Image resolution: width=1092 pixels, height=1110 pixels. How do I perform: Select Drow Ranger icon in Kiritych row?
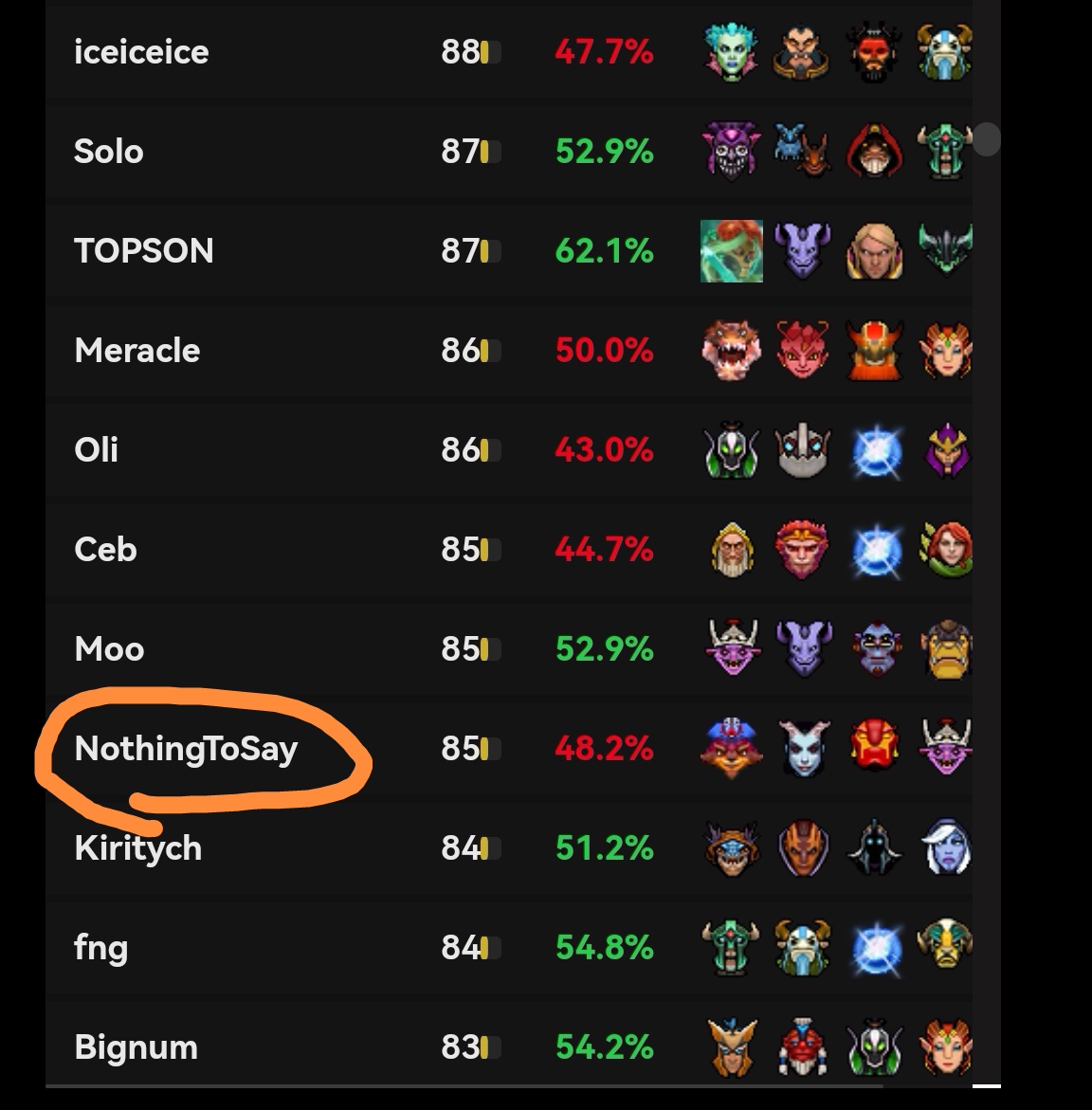tap(945, 847)
